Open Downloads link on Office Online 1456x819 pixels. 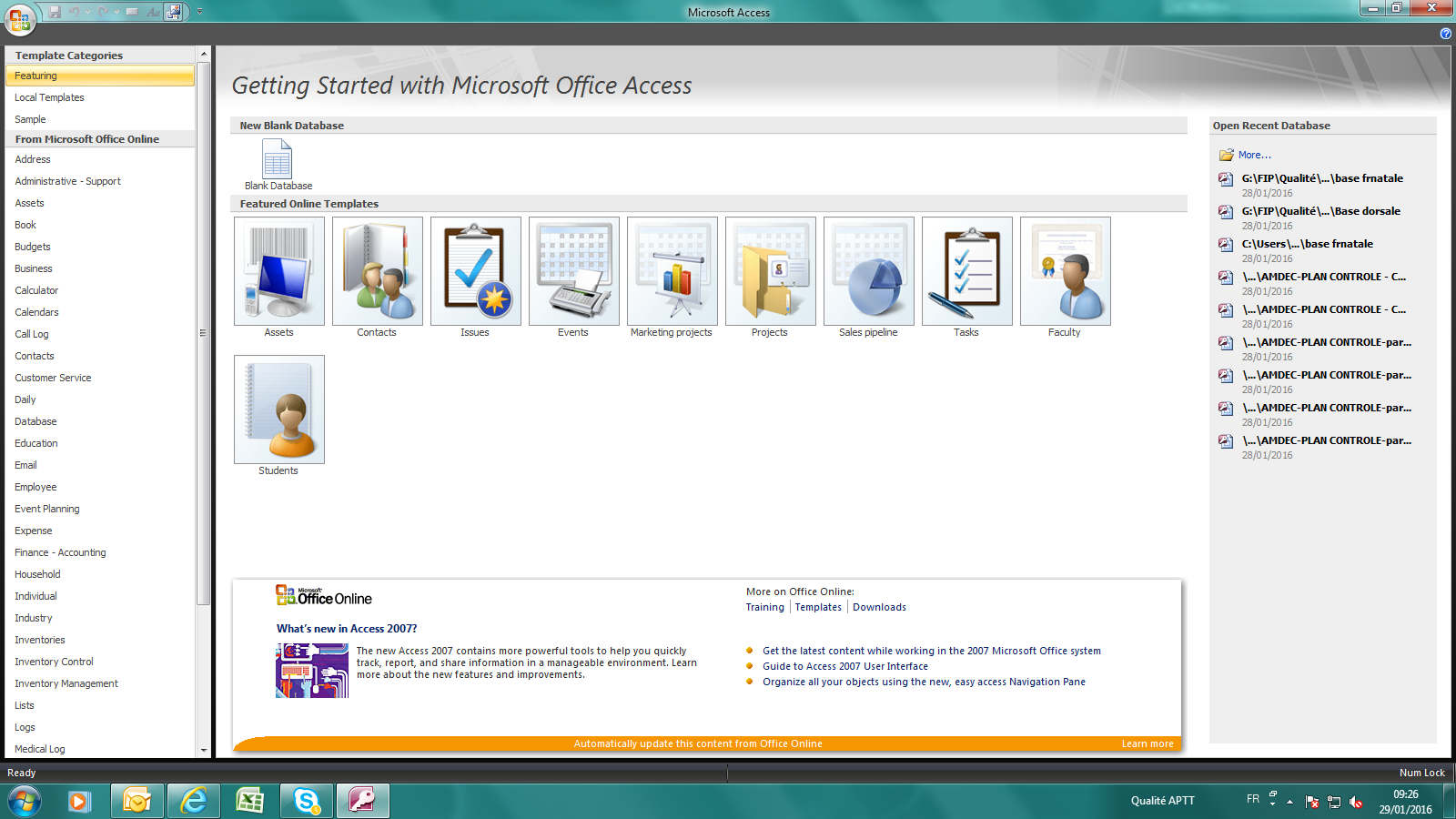[x=879, y=607]
